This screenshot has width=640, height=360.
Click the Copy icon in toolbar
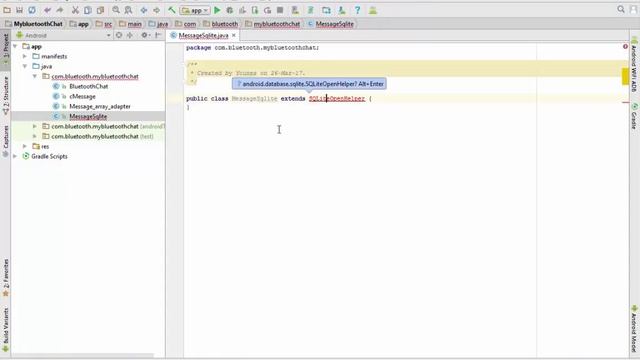click(88, 10)
